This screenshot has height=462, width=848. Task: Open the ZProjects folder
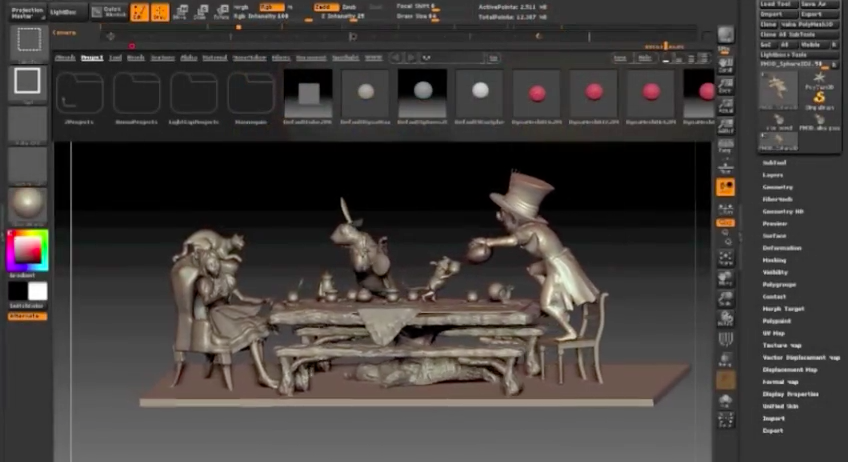pos(80,98)
